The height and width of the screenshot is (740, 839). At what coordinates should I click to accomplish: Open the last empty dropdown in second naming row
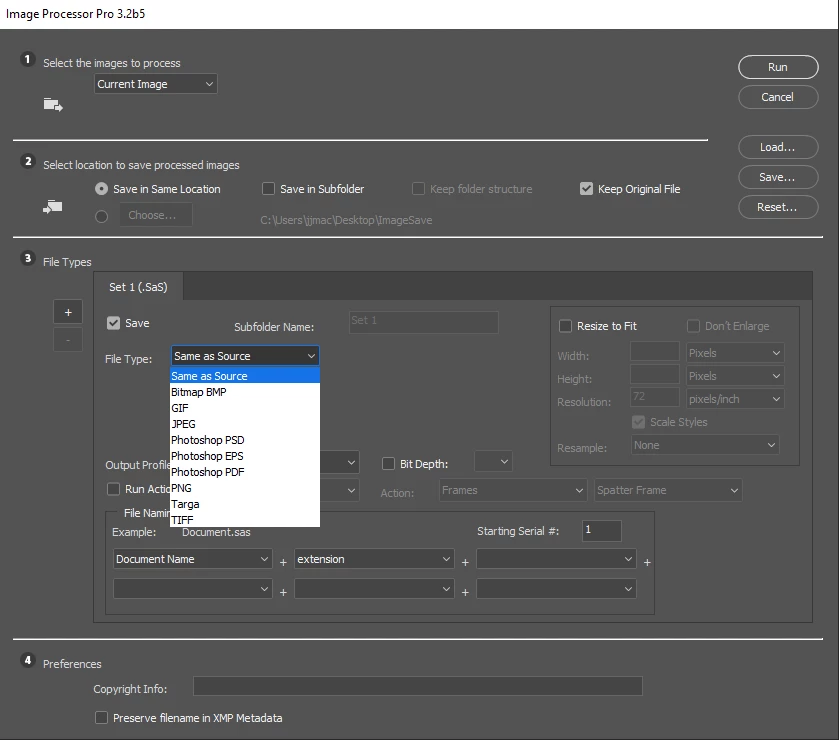click(556, 589)
